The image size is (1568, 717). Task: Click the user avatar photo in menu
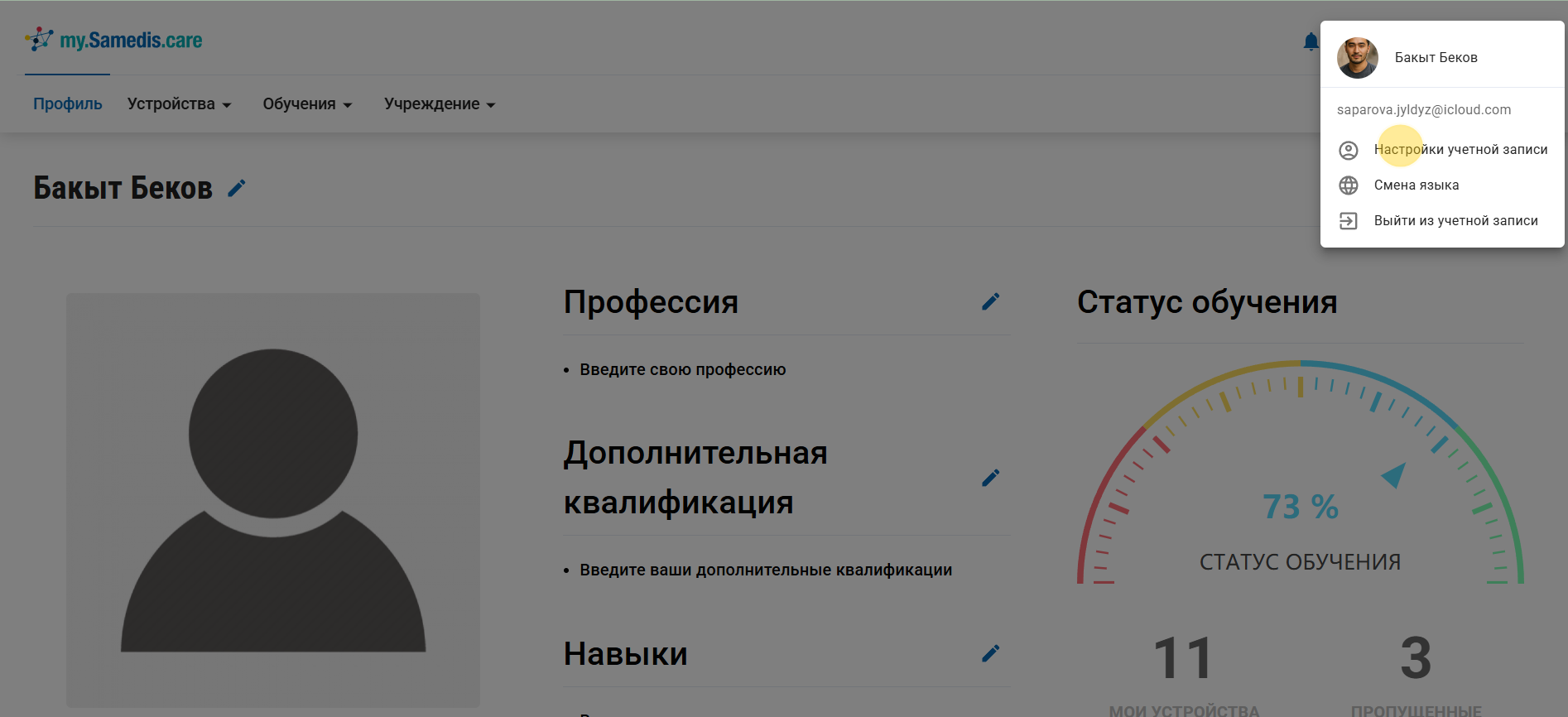tap(1357, 58)
